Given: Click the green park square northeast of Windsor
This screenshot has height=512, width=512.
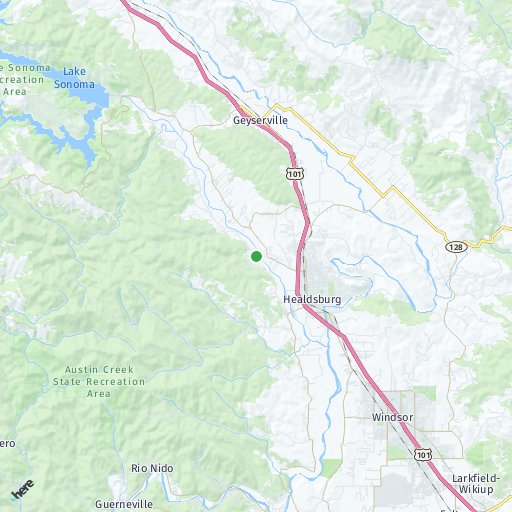Looking at the screenshot, I should point(425,393).
